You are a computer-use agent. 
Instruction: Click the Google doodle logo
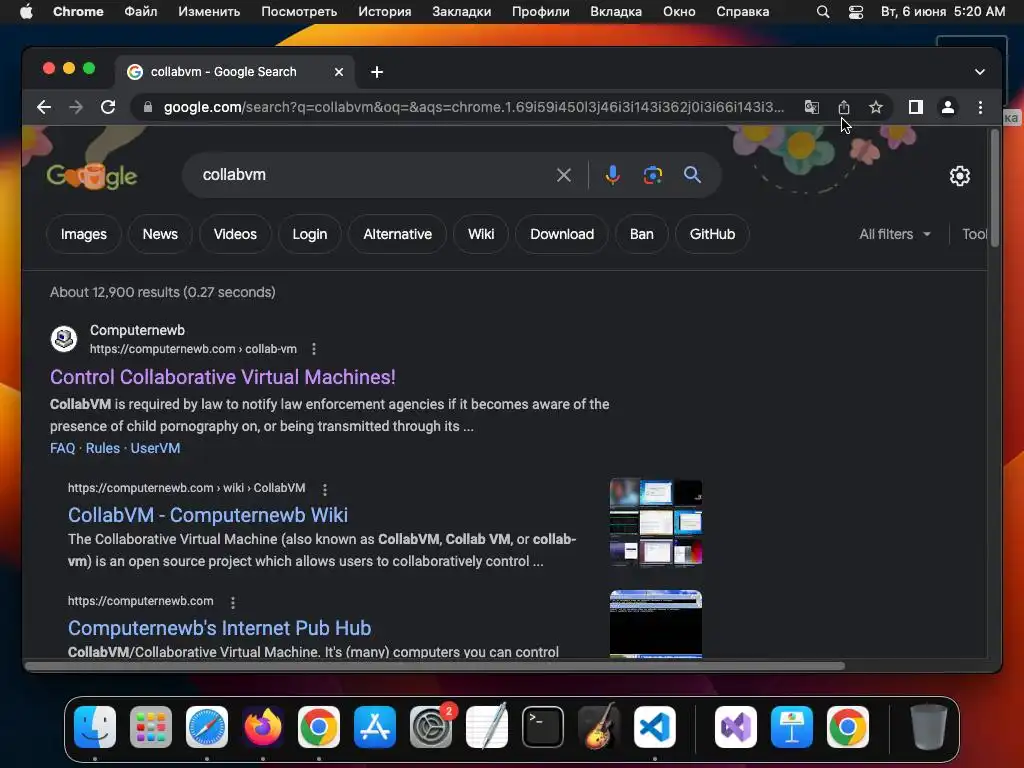coord(92,174)
